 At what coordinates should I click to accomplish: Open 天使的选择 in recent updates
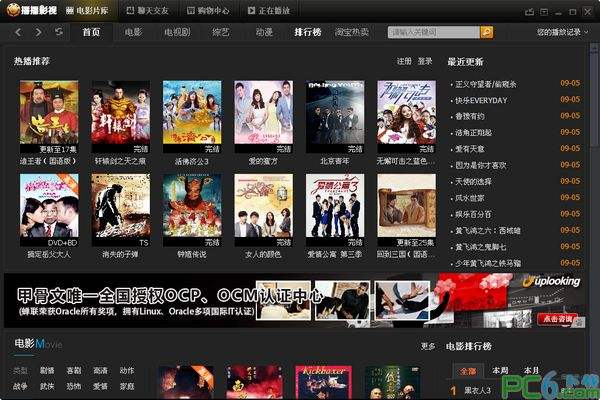[473, 181]
